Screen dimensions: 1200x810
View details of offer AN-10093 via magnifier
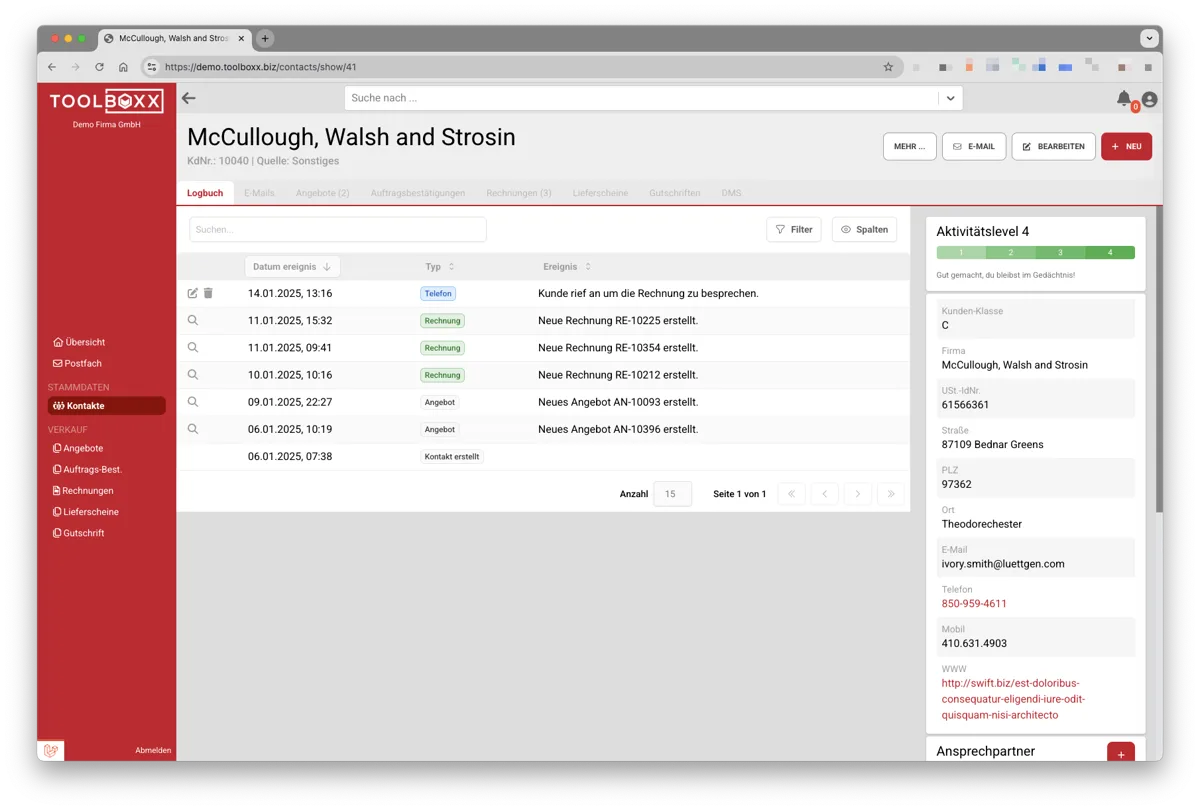click(x=193, y=401)
